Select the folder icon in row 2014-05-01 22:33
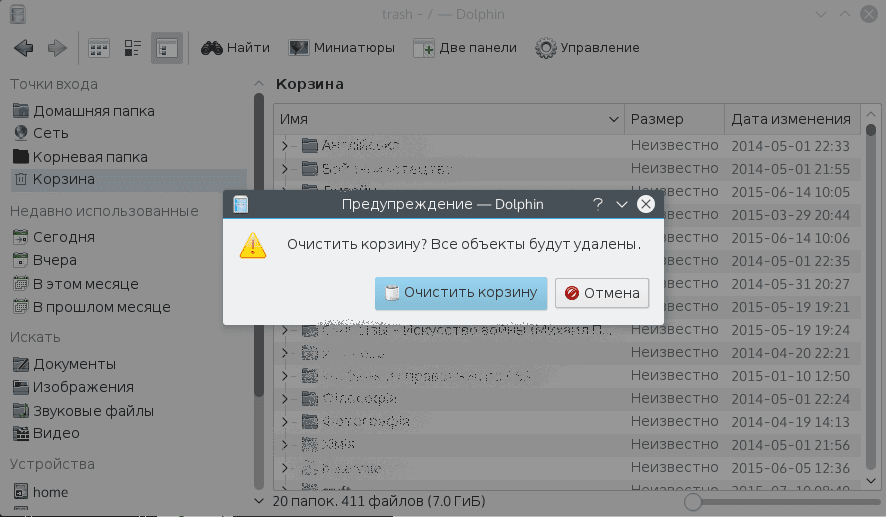The width and height of the screenshot is (886, 517). coord(310,146)
